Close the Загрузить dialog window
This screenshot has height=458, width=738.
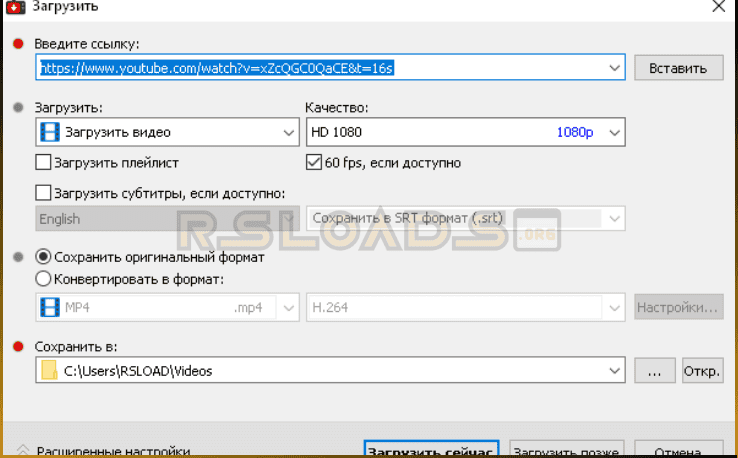point(718,7)
